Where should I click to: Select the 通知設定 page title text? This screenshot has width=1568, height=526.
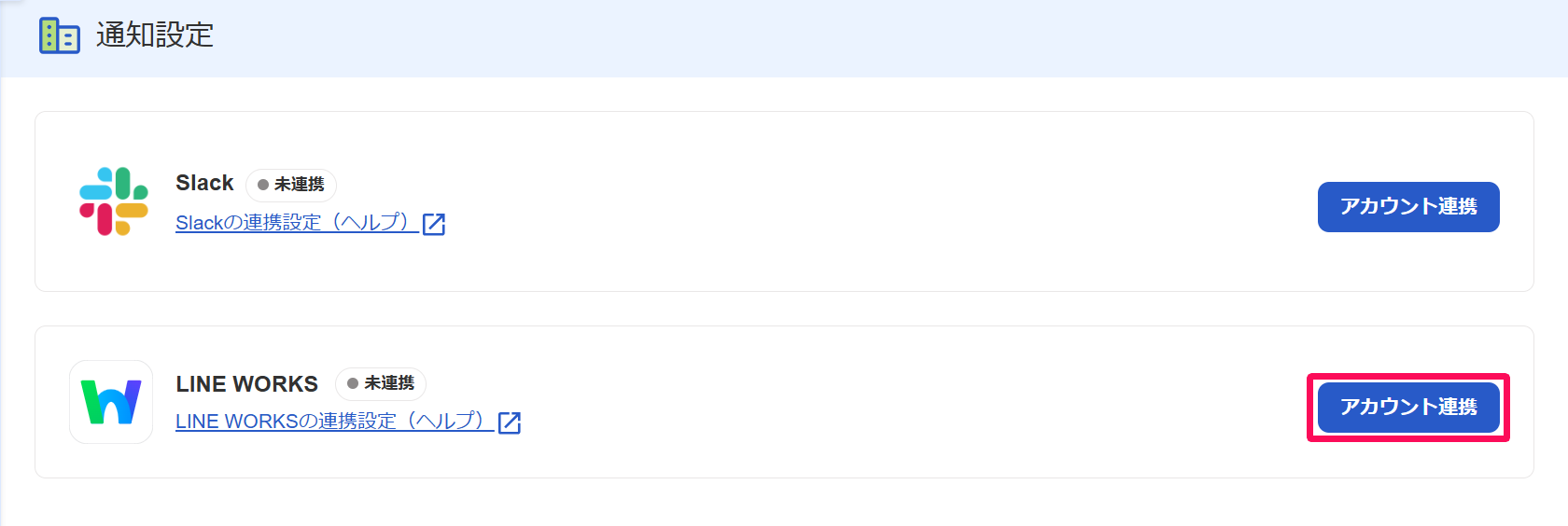click(x=155, y=35)
